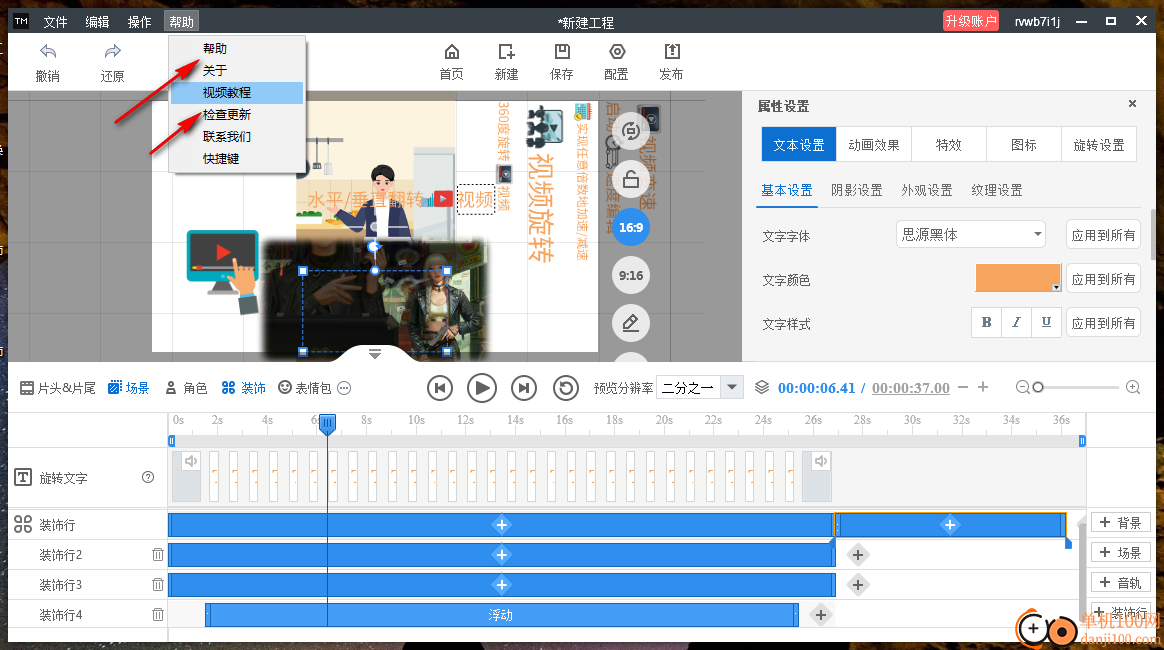Choose 检查更新 from help menu
Viewport: 1164px width, 650px height.
pos(237,114)
